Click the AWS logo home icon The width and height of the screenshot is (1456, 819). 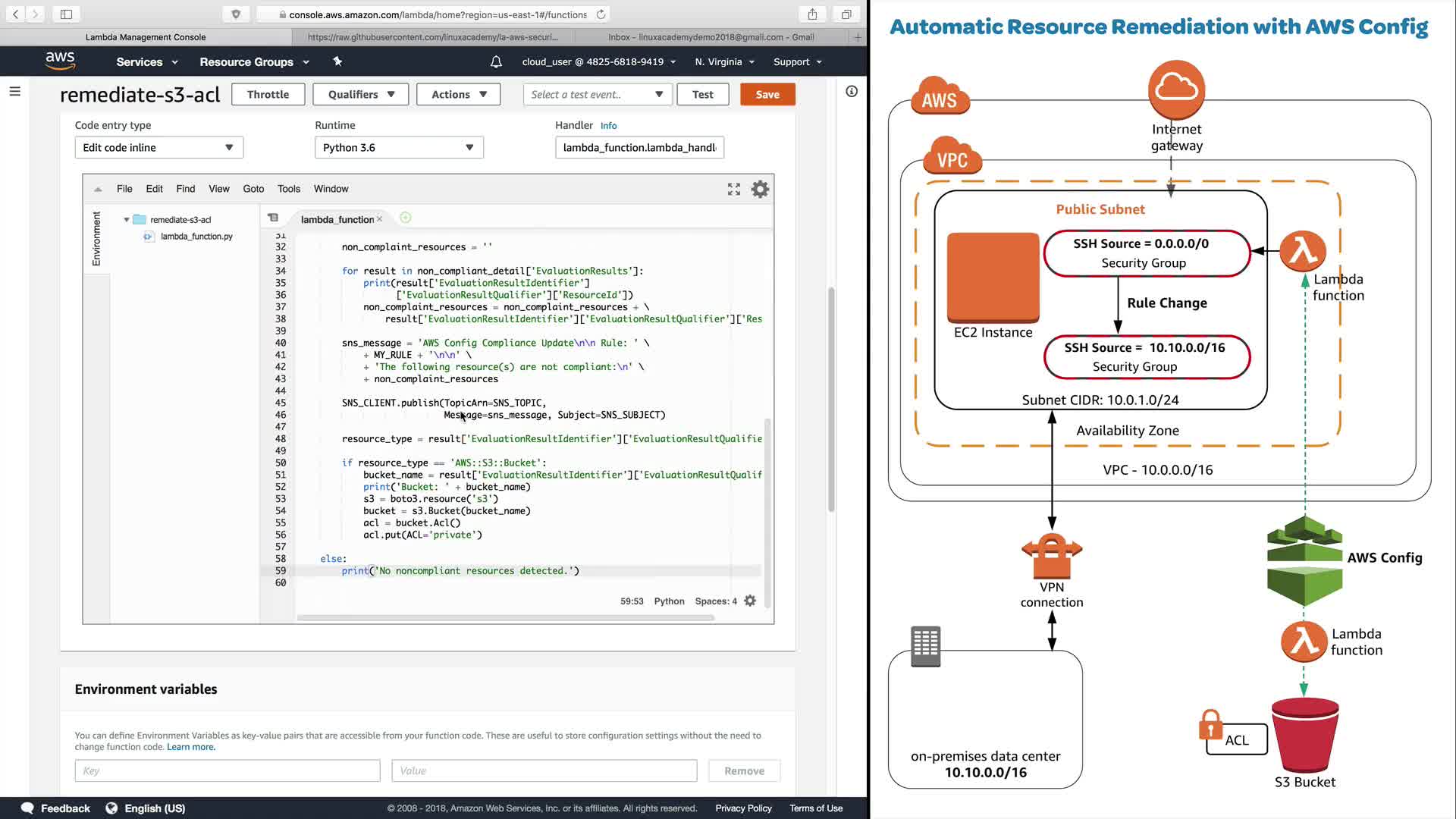(60, 61)
